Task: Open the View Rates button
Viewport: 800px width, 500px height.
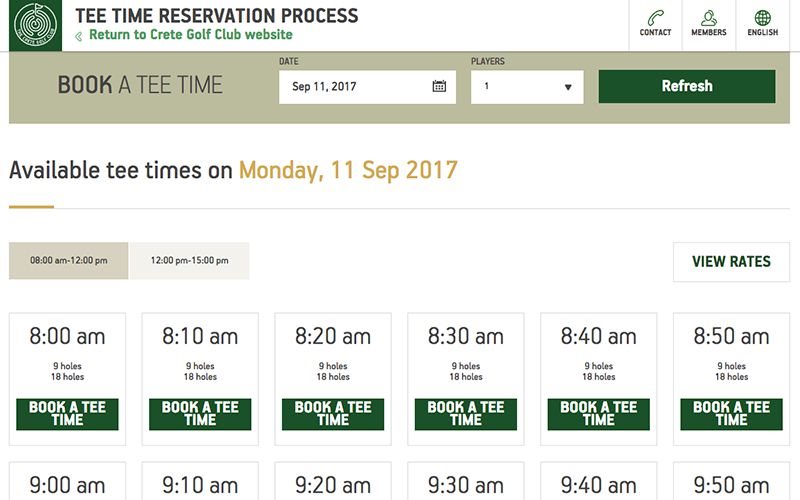Action: click(731, 262)
